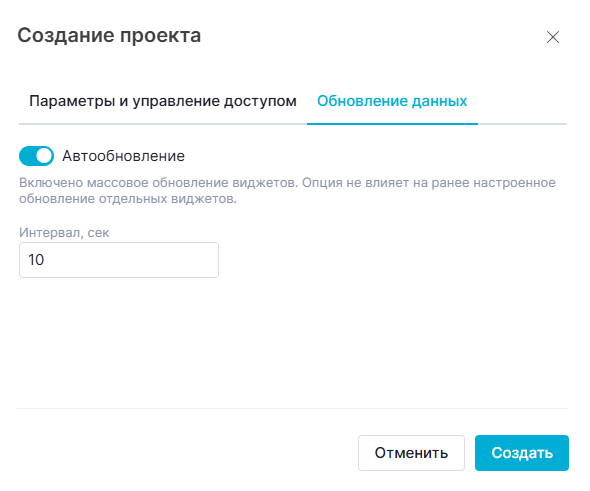Image resolution: width=590 pixels, height=491 pixels.
Task: Click the Создание проекта dialog title
Action: 109,35
